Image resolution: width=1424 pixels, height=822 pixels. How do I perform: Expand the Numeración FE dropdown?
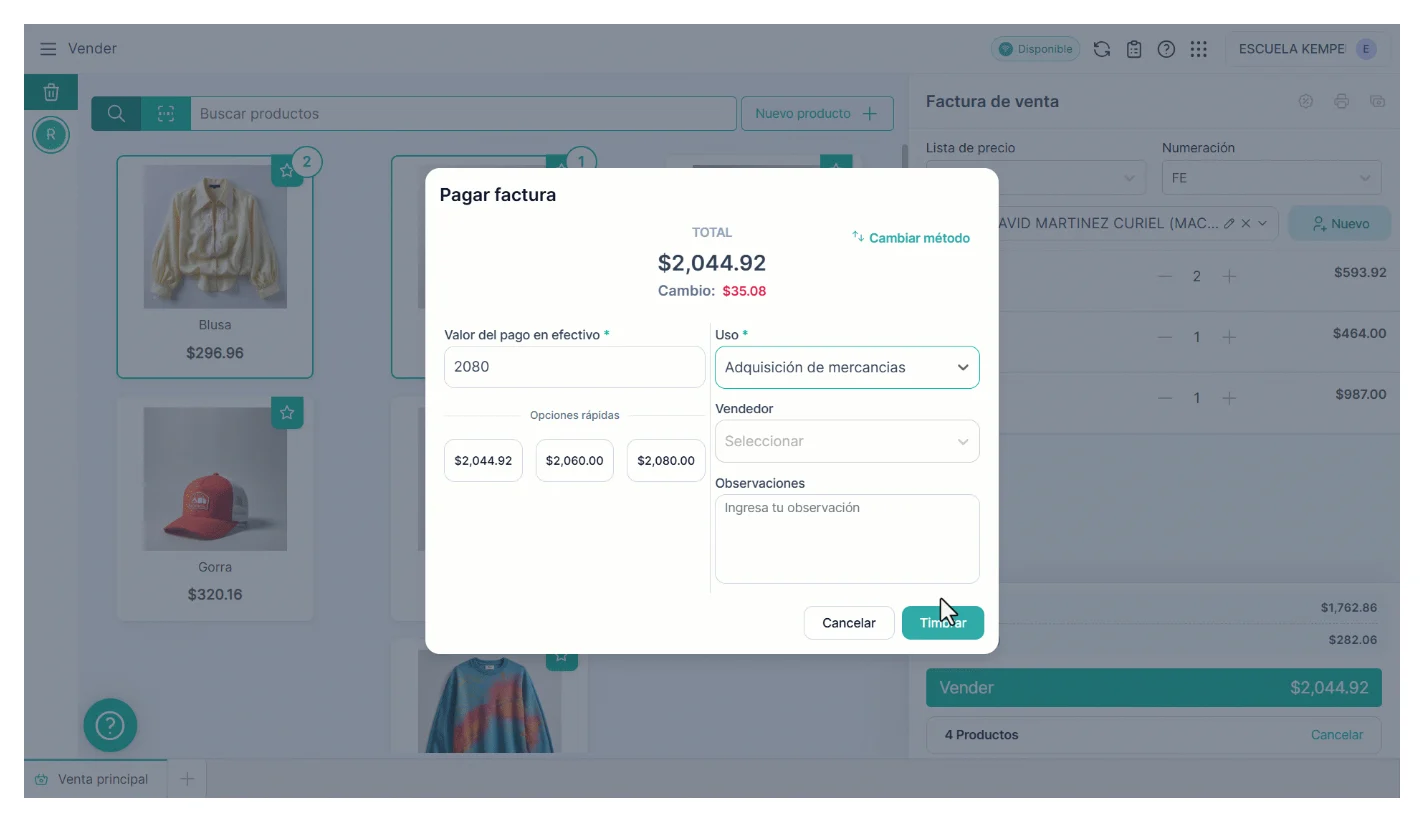[1271, 178]
